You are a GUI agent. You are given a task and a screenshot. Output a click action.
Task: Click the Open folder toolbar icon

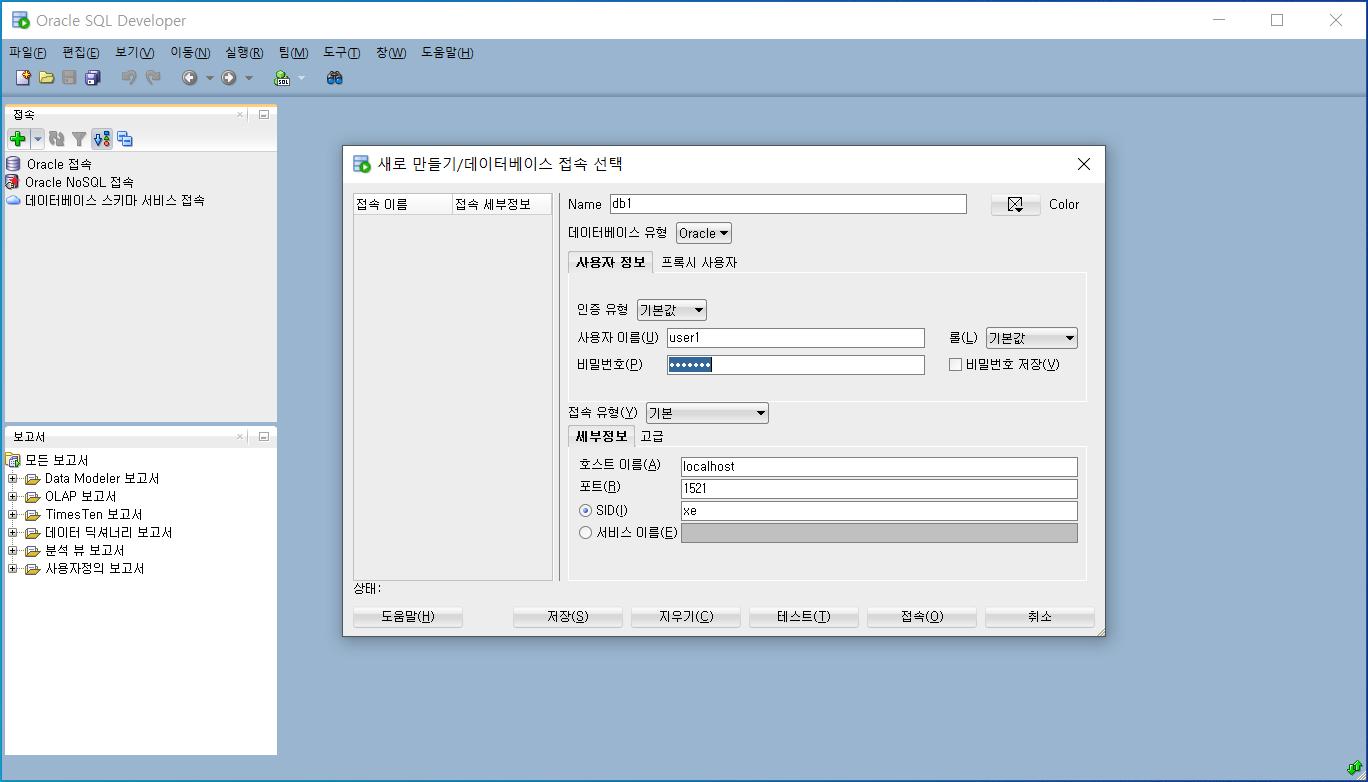[46, 78]
